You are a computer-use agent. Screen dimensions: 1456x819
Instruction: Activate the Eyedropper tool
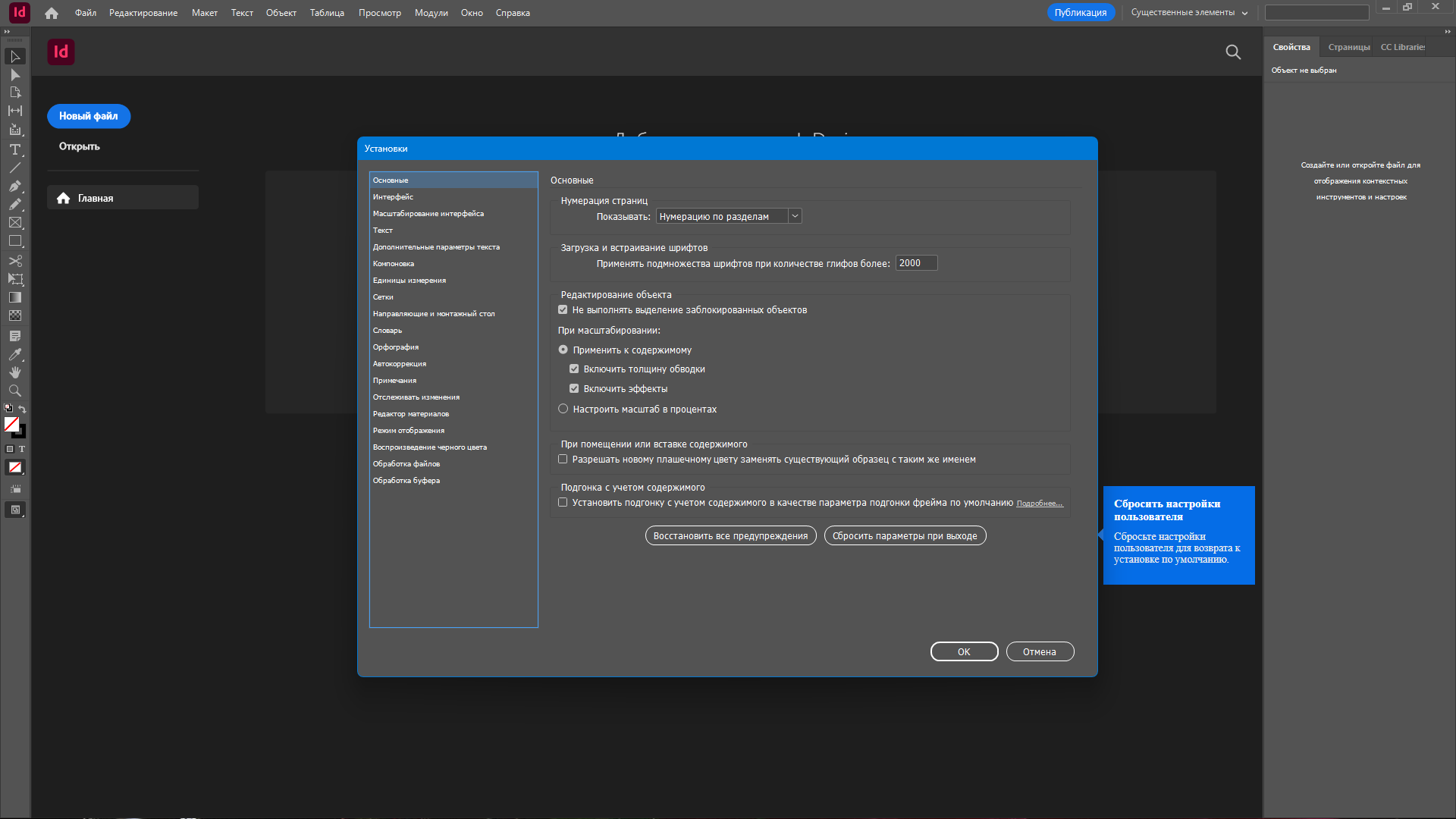click(x=14, y=354)
